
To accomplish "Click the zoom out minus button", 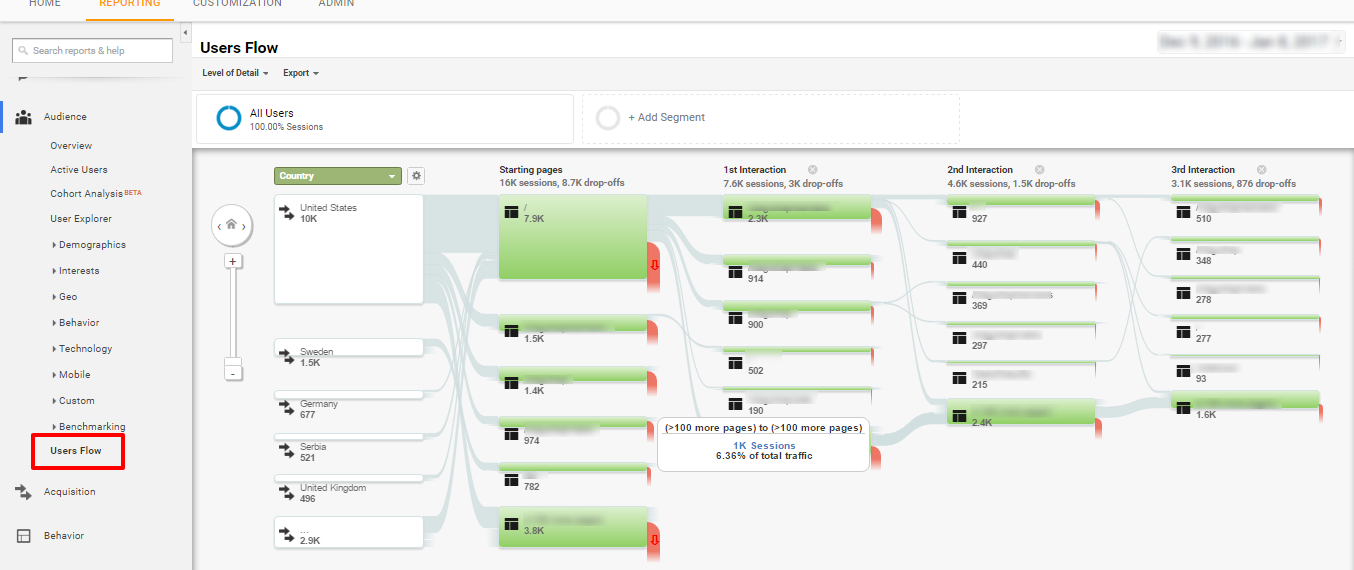I will point(233,372).
